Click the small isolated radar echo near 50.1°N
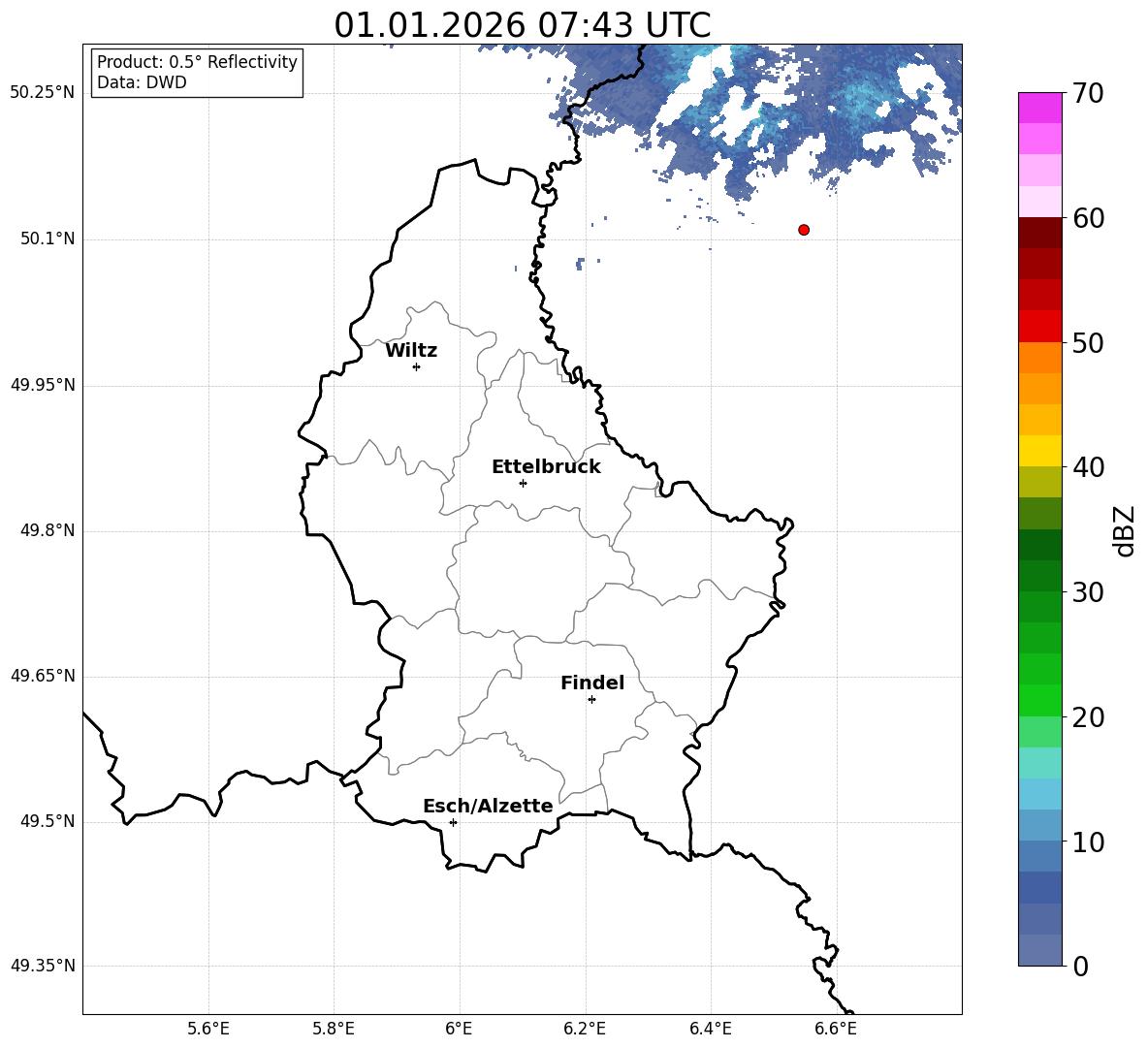The width and height of the screenshot is (1148, 1048). 580,264
